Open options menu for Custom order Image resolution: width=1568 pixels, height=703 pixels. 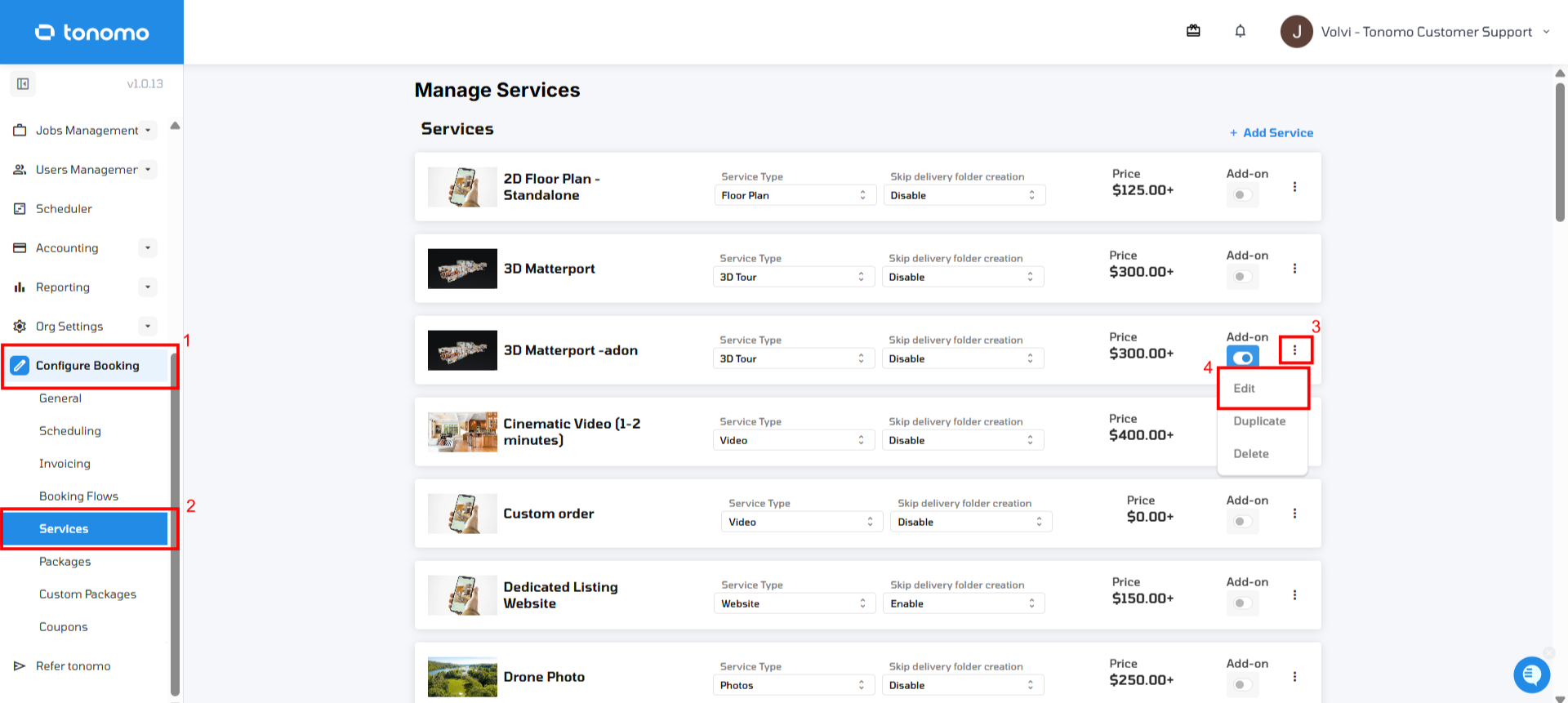pos(1294,514)
